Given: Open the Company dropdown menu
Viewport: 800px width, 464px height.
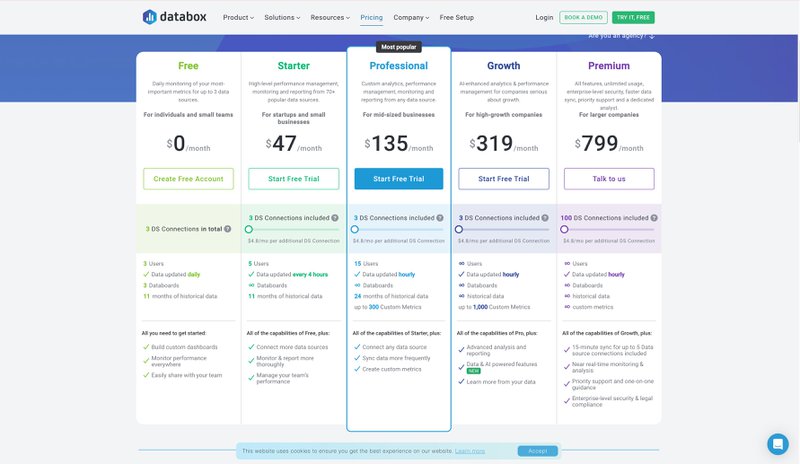Looking at the screenshot, I should click(411, 18).
